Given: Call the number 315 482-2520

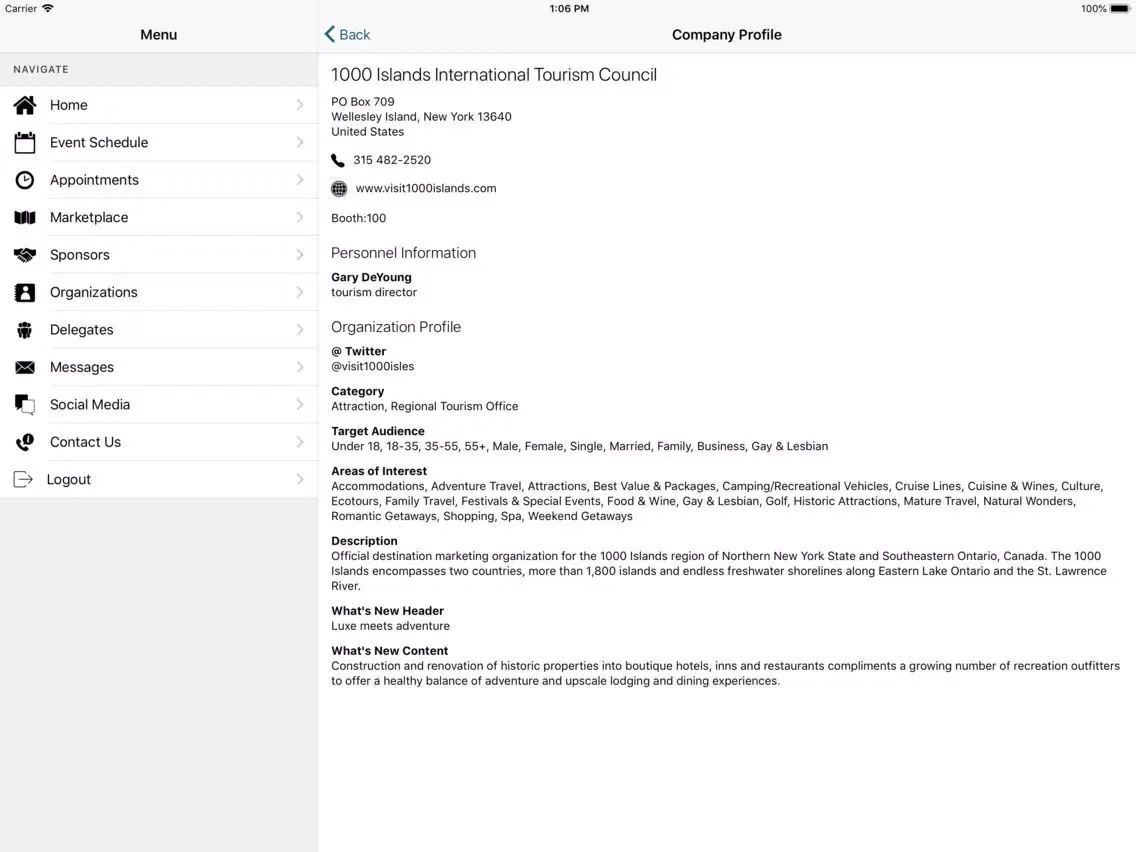Looking at the screenshot, I should 392,160.
